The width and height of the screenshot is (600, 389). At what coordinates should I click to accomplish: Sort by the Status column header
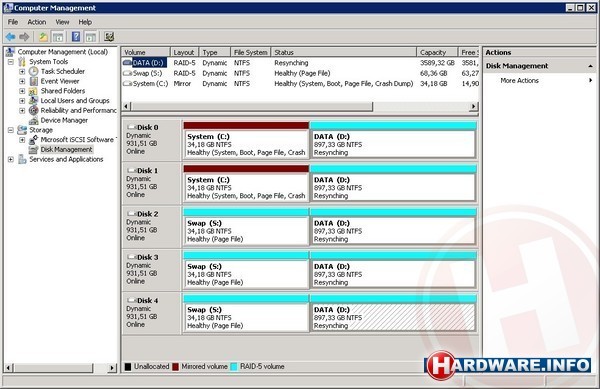point(344,52)
